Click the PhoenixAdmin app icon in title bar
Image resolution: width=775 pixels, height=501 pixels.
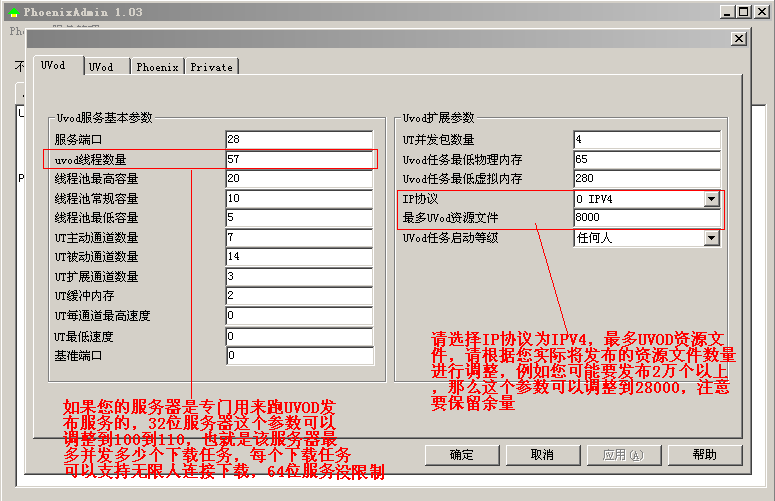coord(13,12)
